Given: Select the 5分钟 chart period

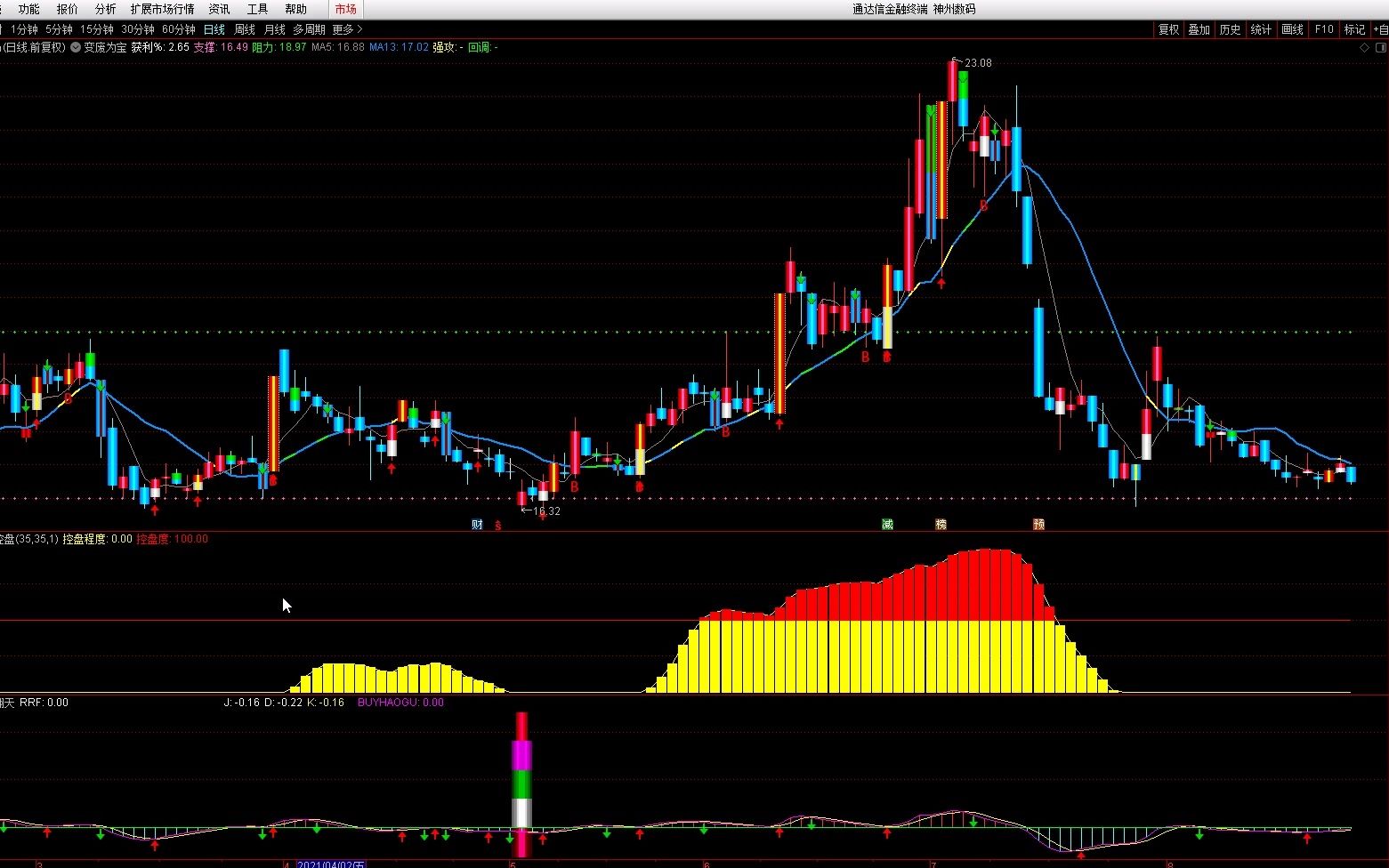Looking at the screenshot, I should point(59,29).
